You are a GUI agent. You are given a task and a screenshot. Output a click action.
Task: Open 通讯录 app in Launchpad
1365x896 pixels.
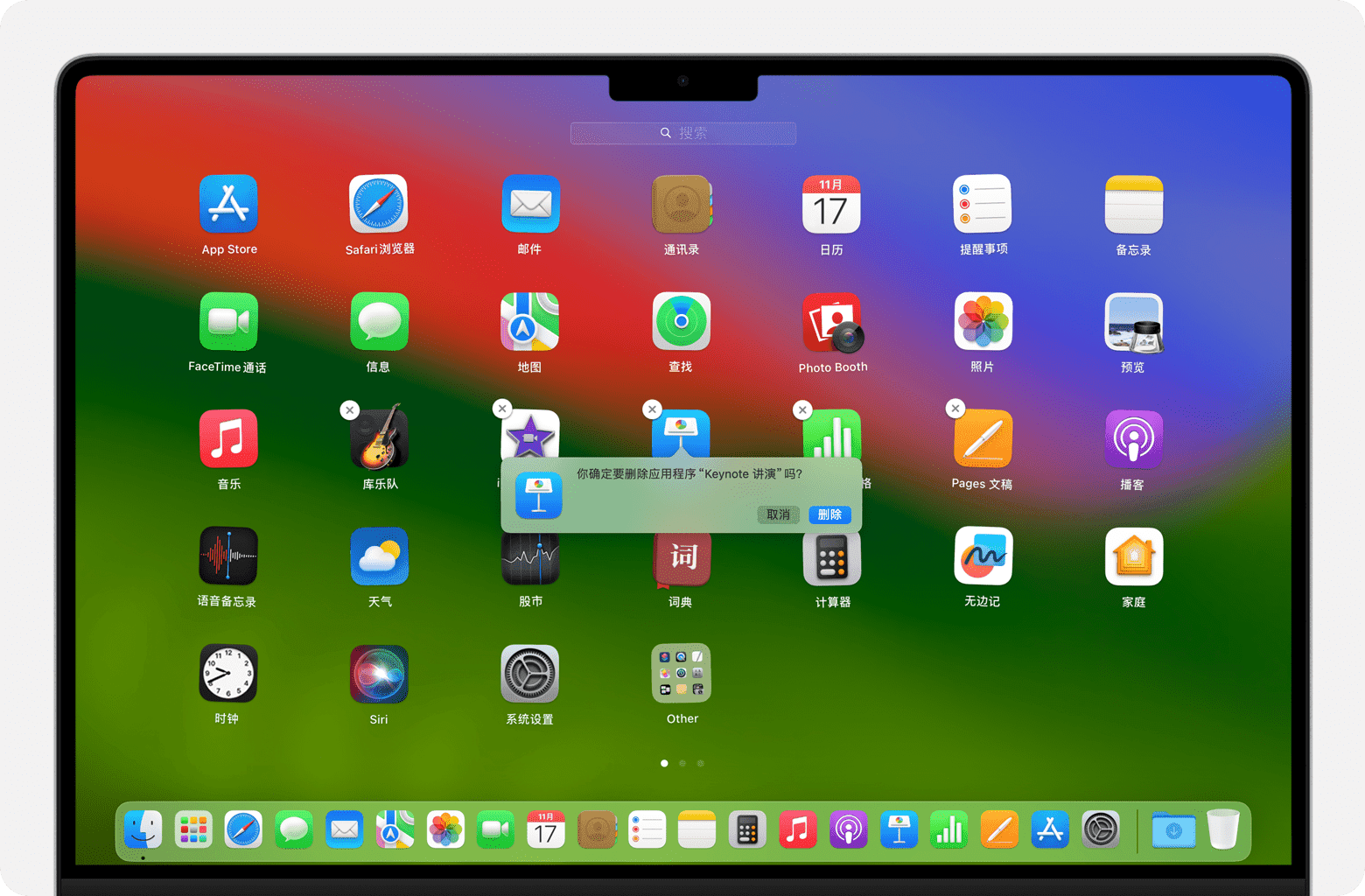pos(682,204)
